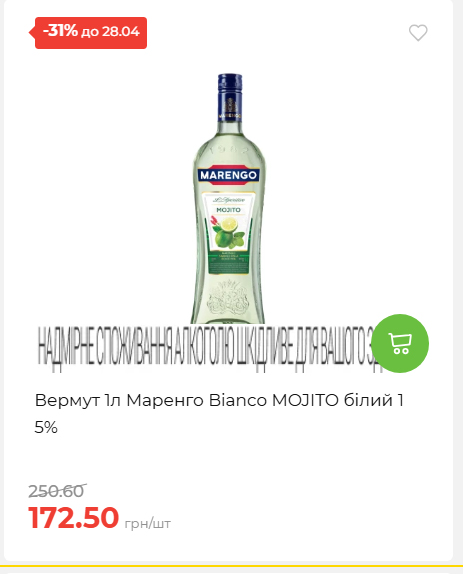Click the '5%' second title line
This screenshot has height=574, width=463.
click(x=46, y=427)
